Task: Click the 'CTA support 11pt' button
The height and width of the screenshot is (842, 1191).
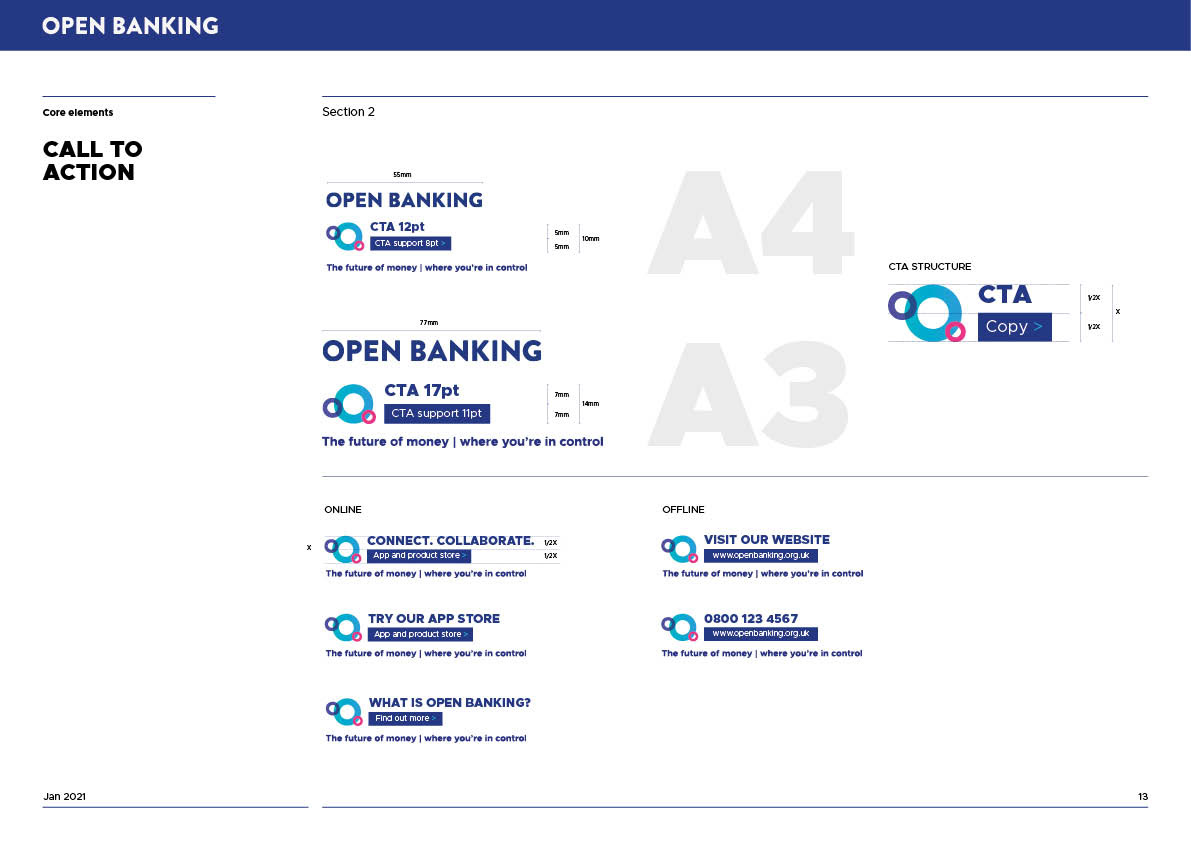Action: tap(437, 414)
